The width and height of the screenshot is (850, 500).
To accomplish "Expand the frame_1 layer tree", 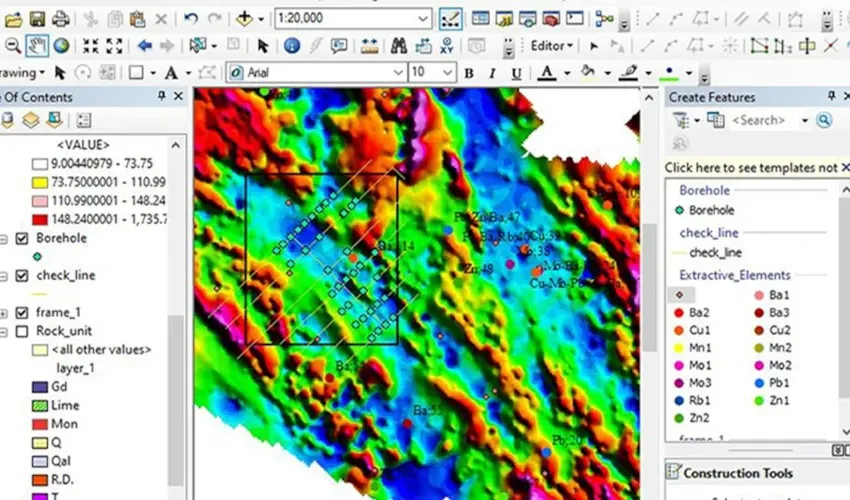I will pos(6,313).
